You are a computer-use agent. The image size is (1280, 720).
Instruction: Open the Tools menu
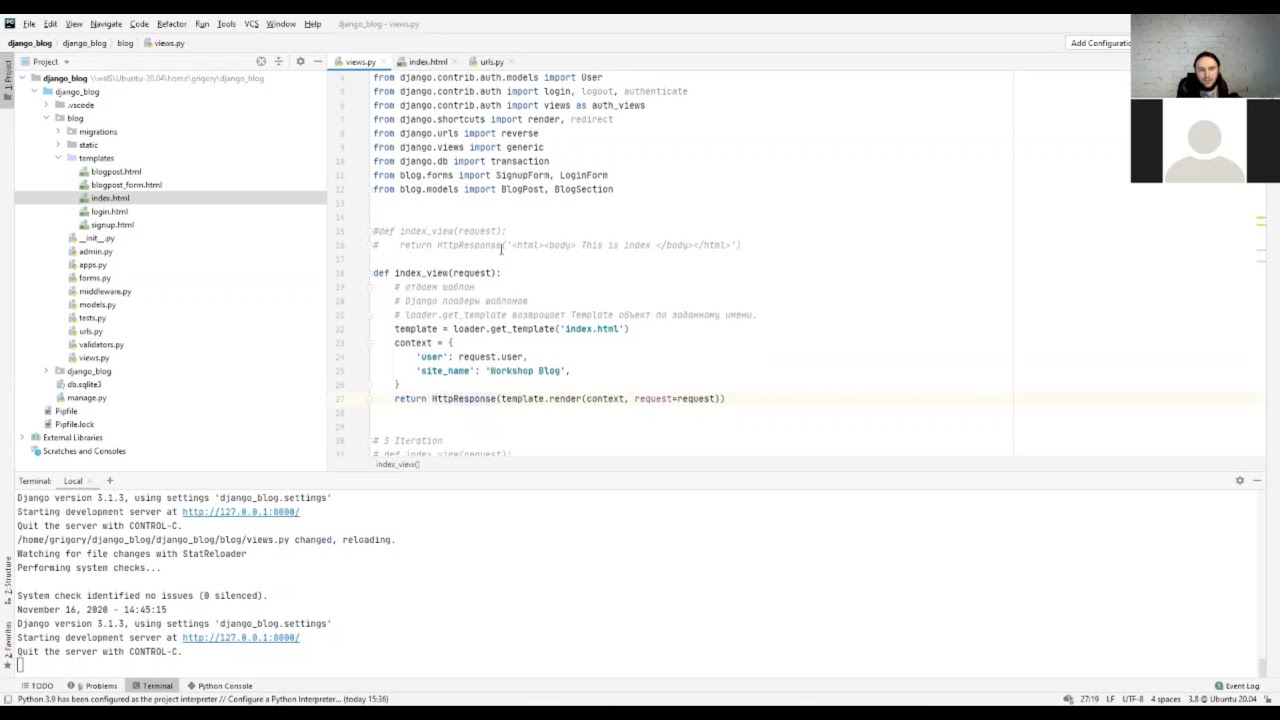[226, 24]
